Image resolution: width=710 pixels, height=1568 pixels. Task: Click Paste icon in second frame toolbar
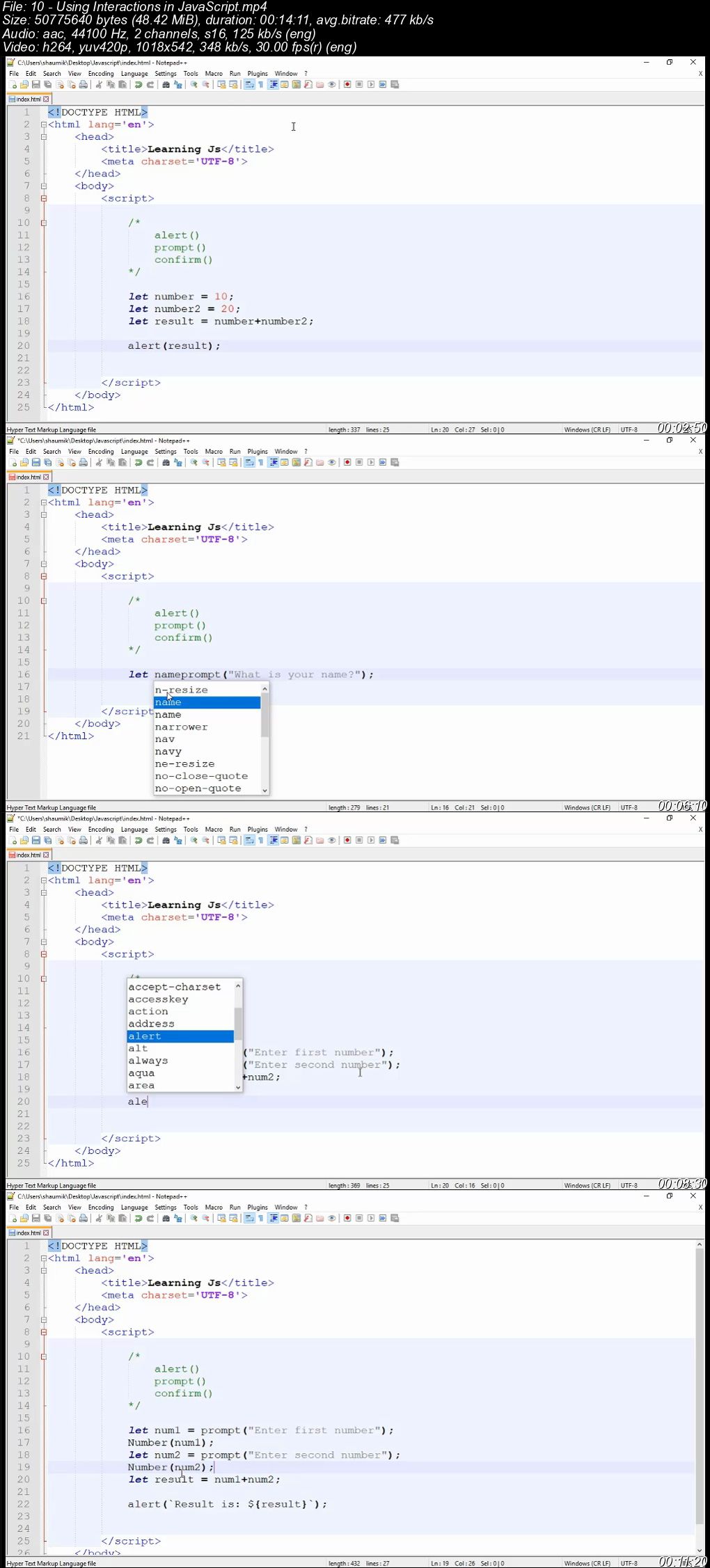click(123, 463)
